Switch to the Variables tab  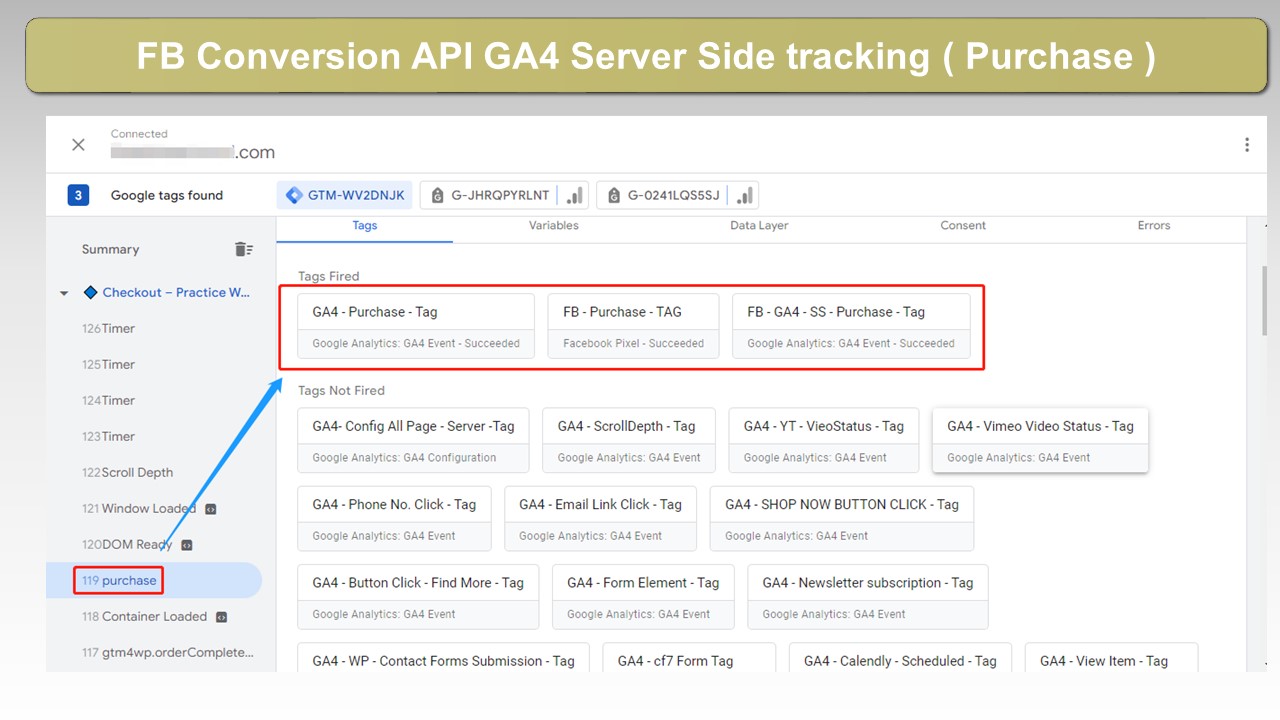(554, 226)
